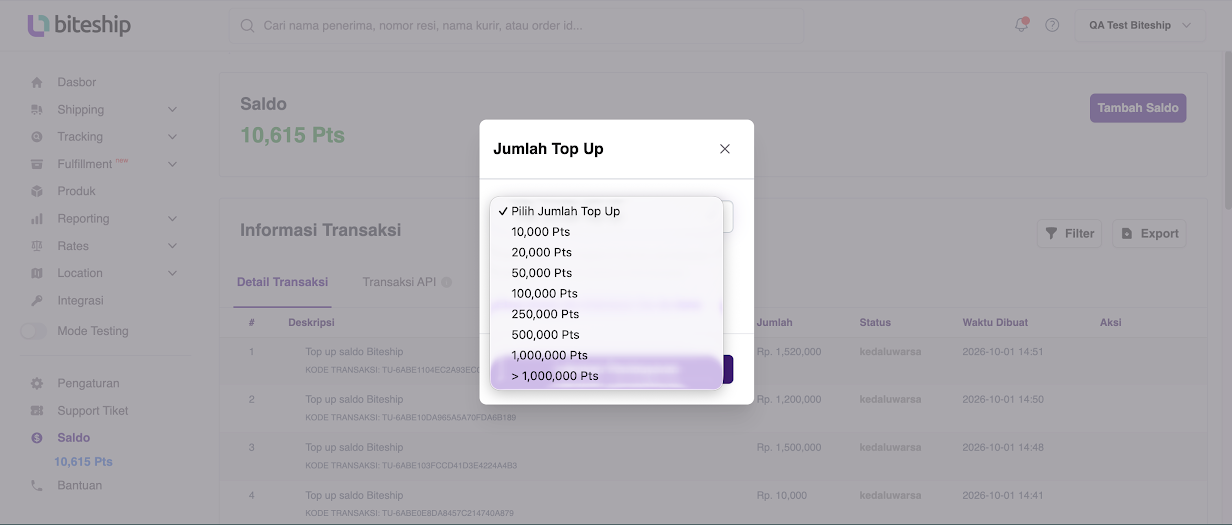This screenshot has height=525, width=1232.
Task: Click the Rp. 1,200,000 amount cell
Action: tap(789, 399)
